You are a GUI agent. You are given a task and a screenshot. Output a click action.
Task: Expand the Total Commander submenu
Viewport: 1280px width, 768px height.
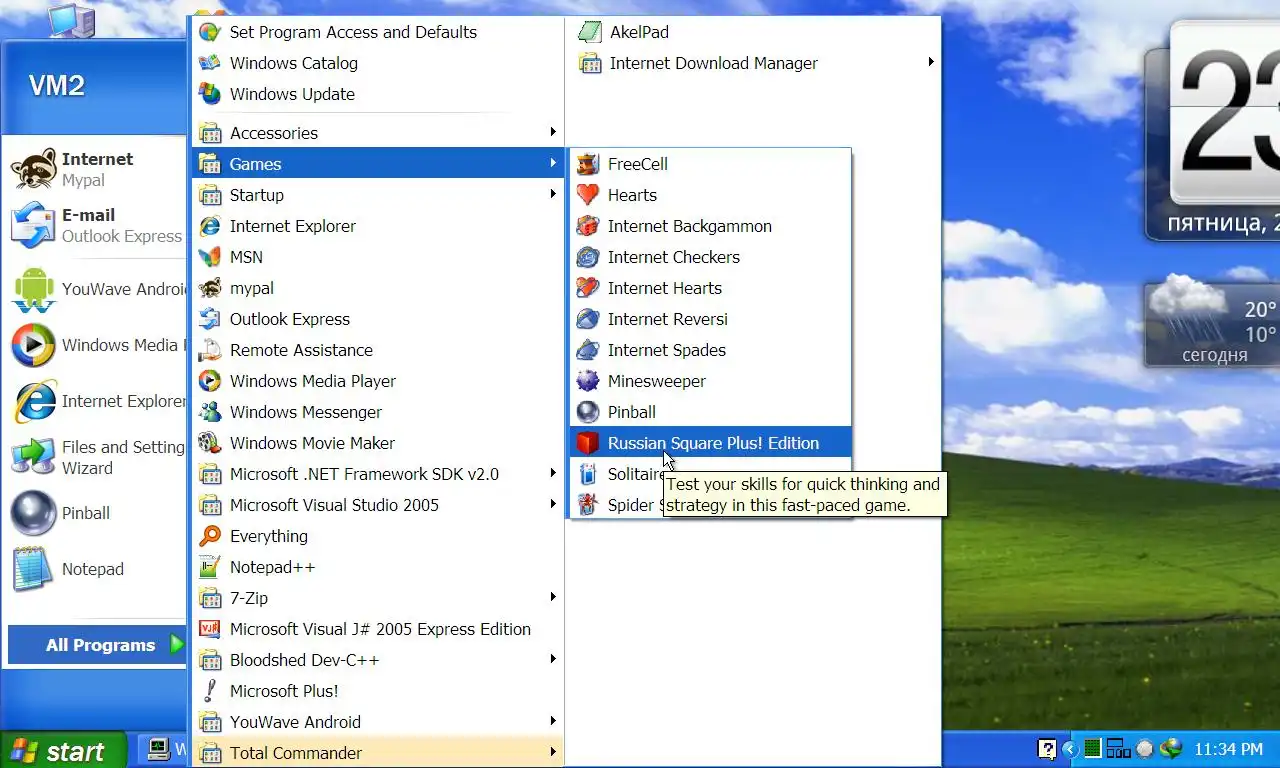point(378,753)
